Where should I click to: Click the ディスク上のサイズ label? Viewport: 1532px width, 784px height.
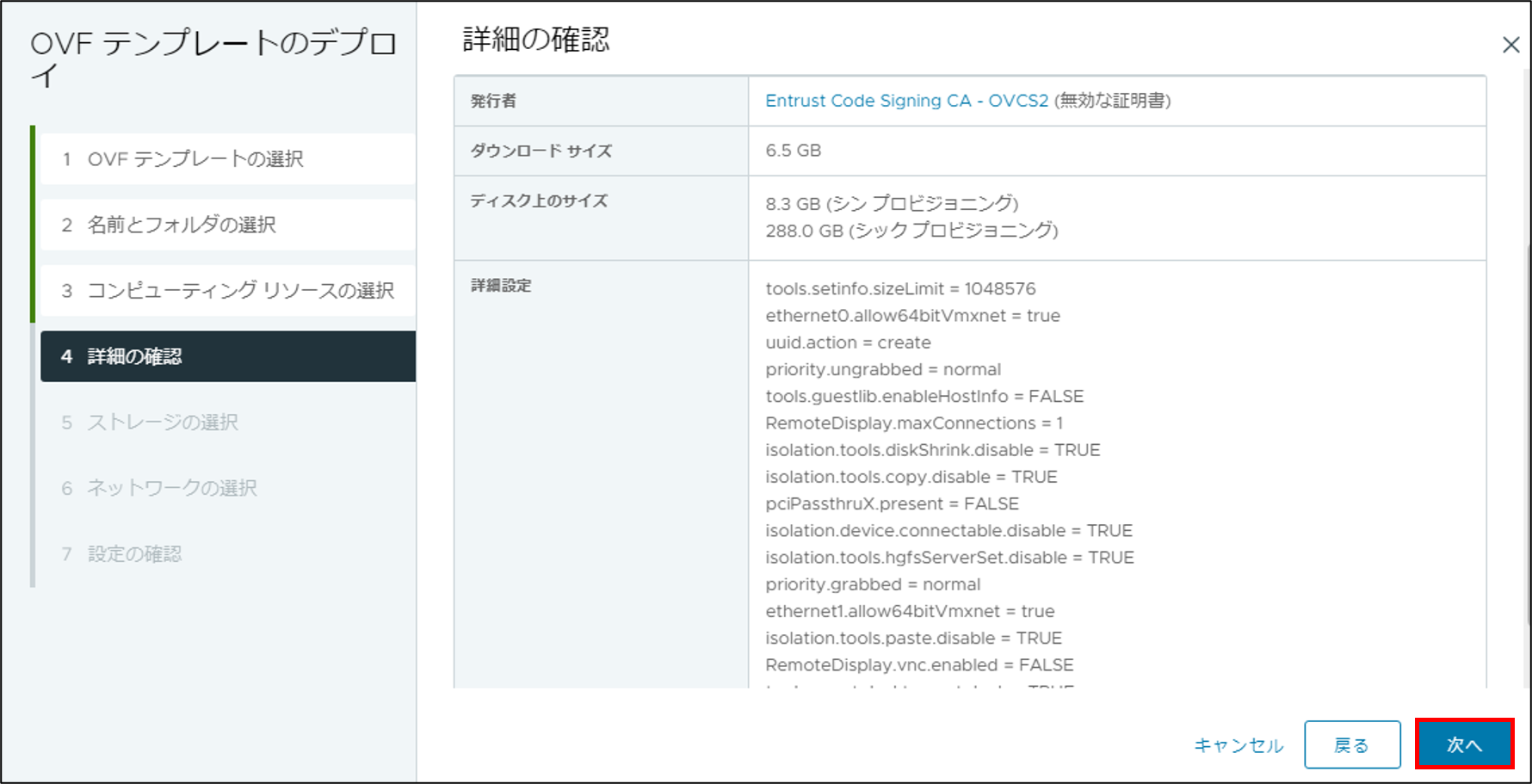(539, 201)
